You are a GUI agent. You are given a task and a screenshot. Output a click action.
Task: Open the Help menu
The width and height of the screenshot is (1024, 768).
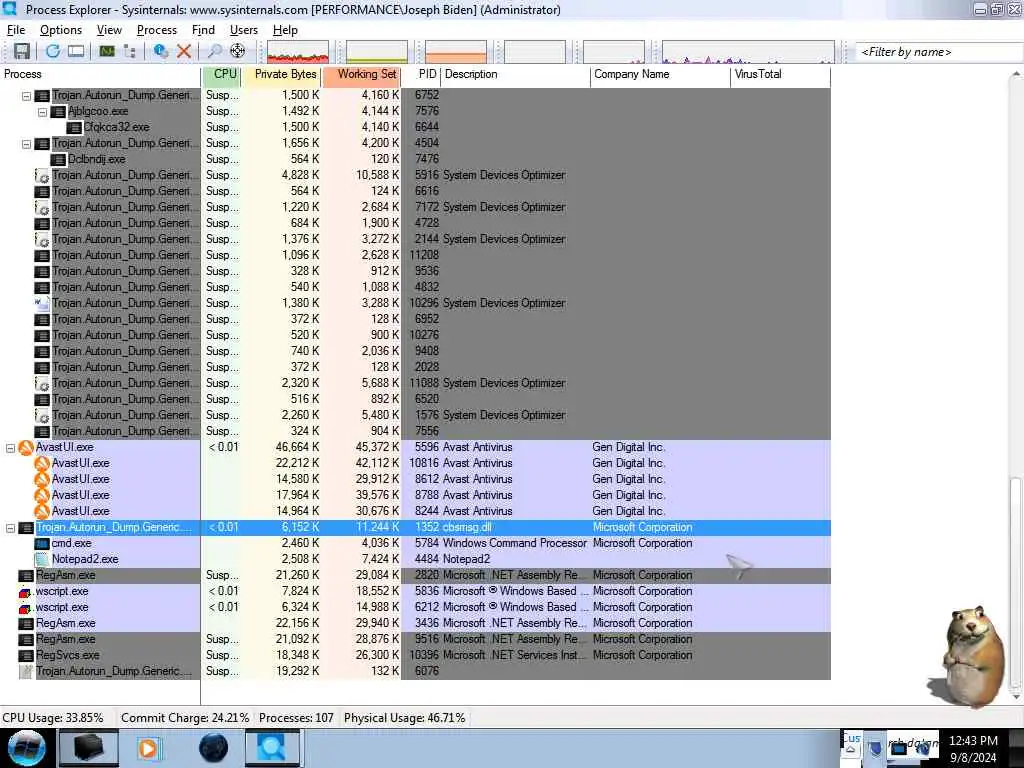pyautogui.click(x=285, y=30)
